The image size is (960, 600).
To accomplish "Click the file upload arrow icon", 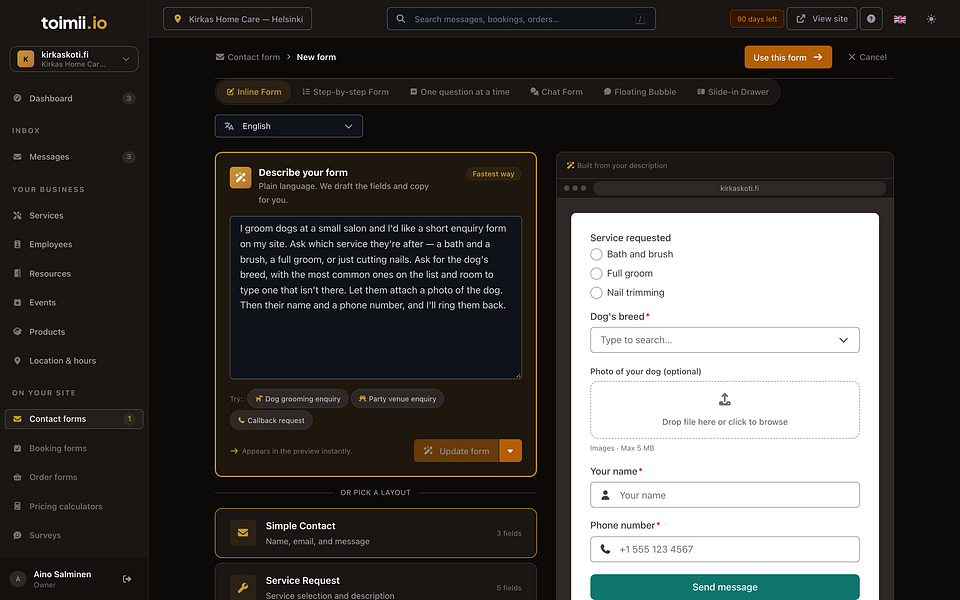I will tap(724, 399).
